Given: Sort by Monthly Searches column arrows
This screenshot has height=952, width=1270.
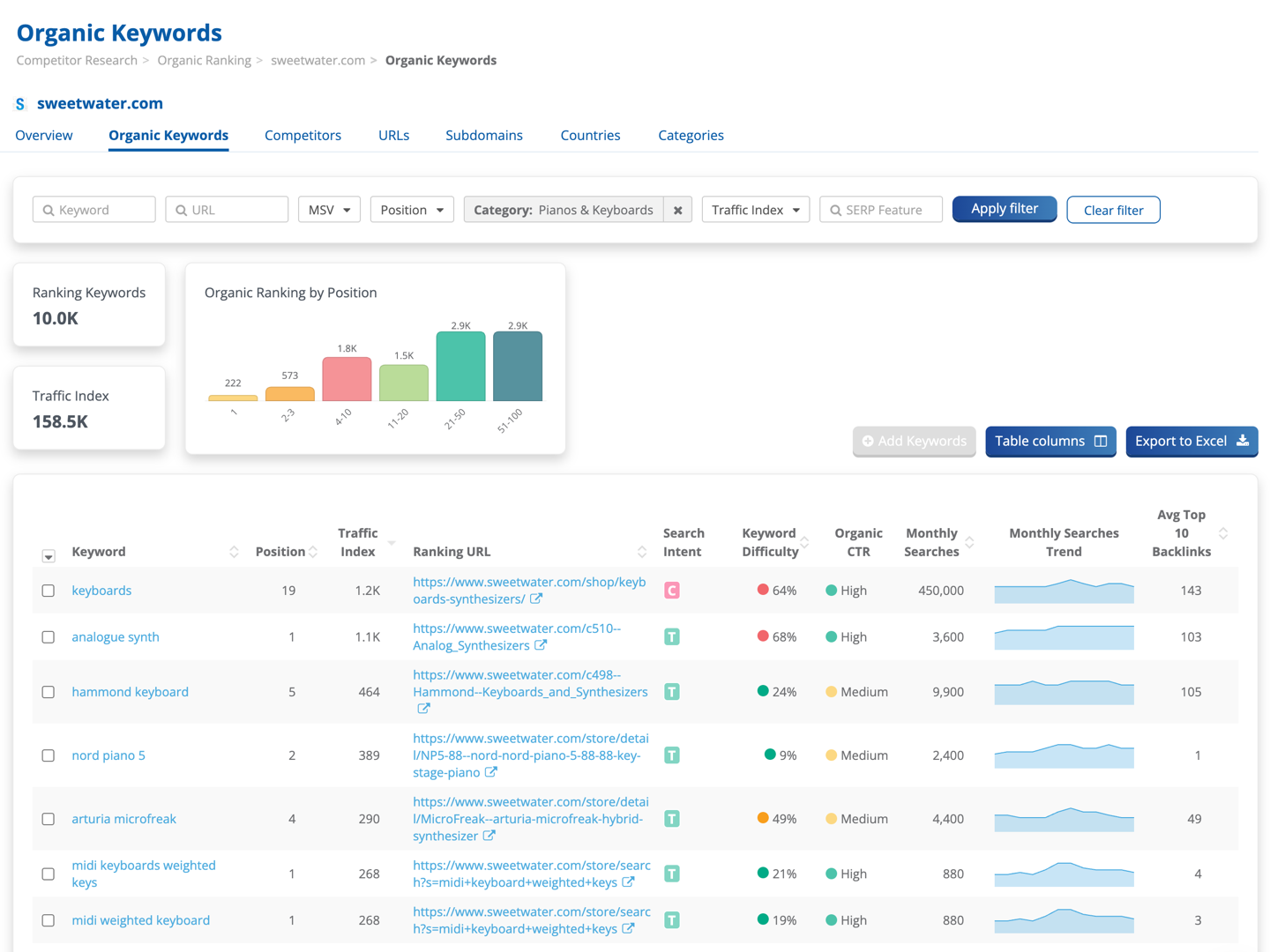Looking at the screenshot, I should pyautogui.click(x=969, y=543).
